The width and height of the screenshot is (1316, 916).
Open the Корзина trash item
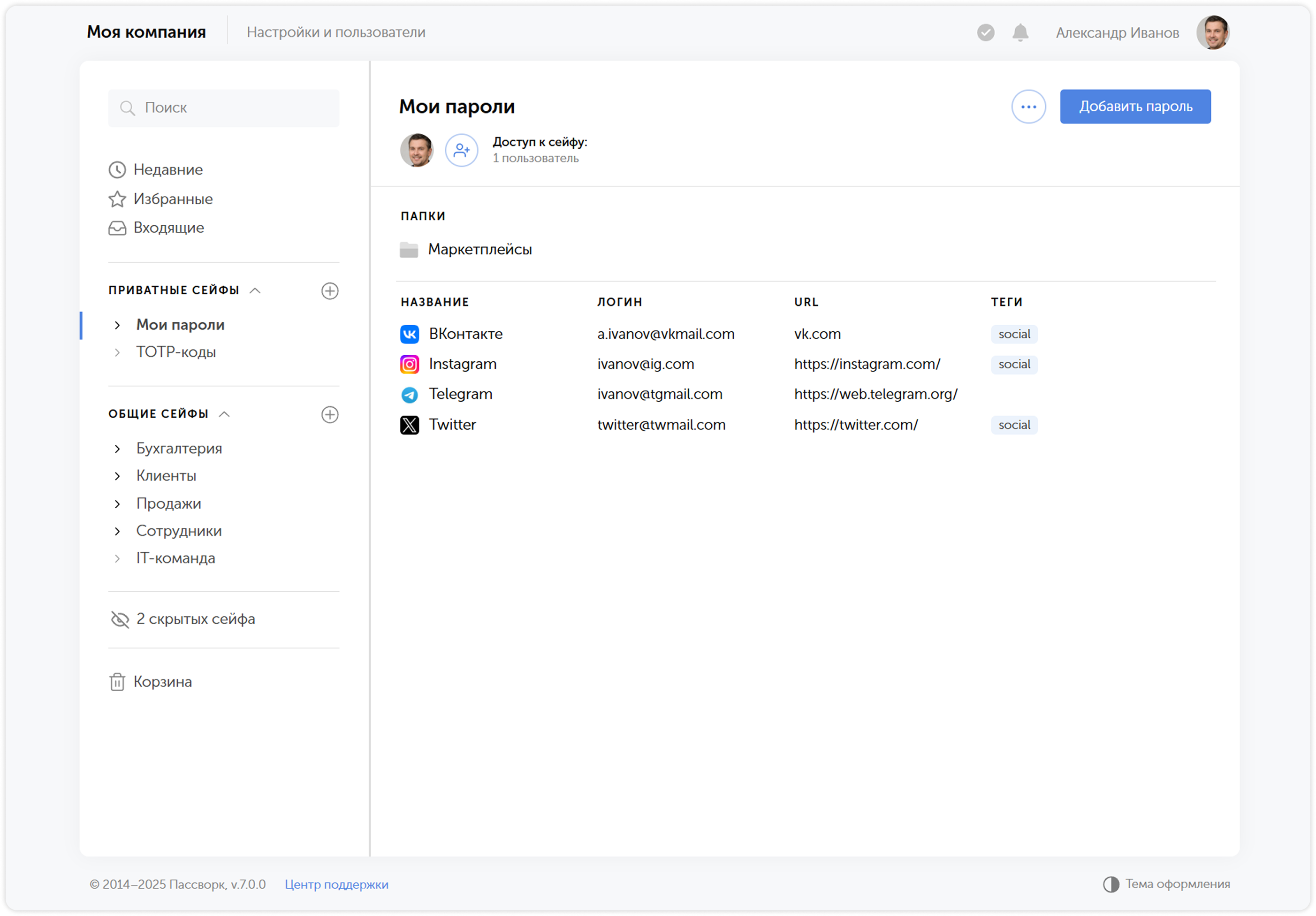[x=151, y=682]
